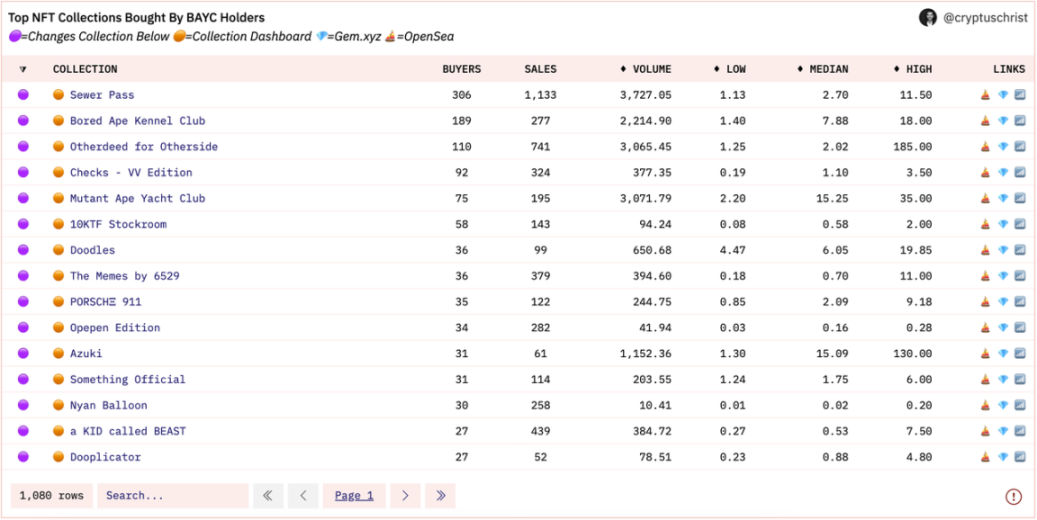
Task: Sort the table by the VOLUME column
Action: tap(645, 69)
